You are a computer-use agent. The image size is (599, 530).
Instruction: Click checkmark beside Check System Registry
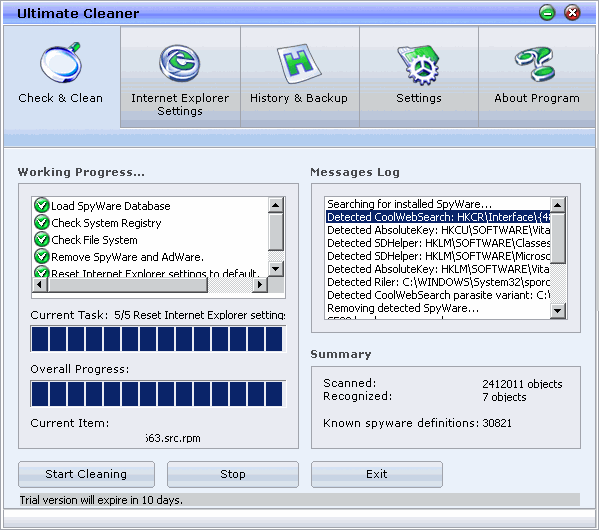(x=42, y=222)
